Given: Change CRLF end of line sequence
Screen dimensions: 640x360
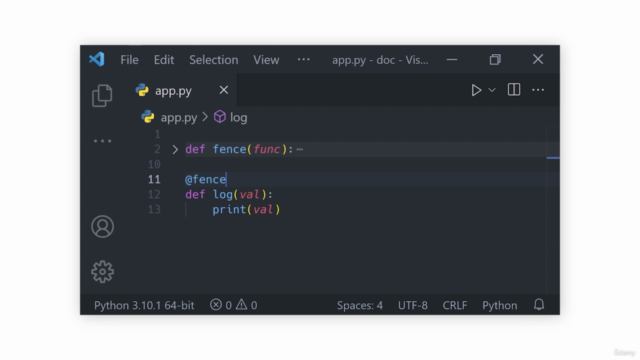Looking at the screenshot, I should [455, 305].
